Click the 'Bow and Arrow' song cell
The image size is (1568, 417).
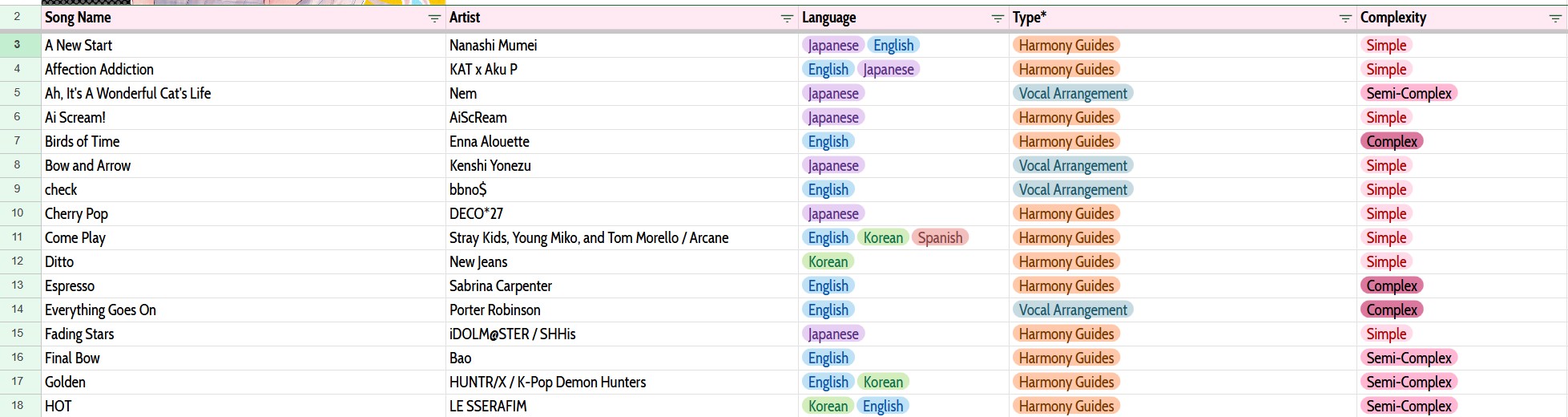(x=244, y=166)
